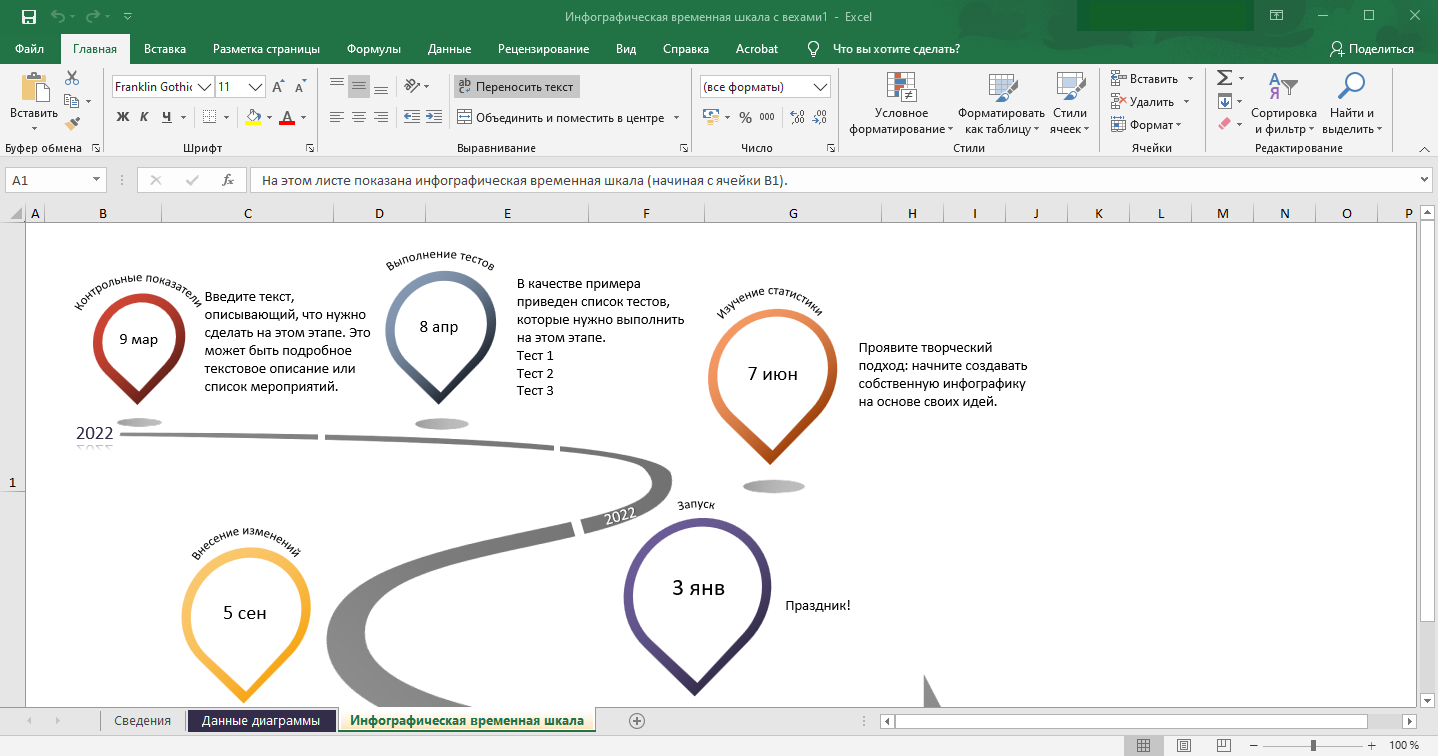Open the number format dropdown showing (все форматы)
The width and height of the screenshot is (1438, 756).
(x=762, y=86)
